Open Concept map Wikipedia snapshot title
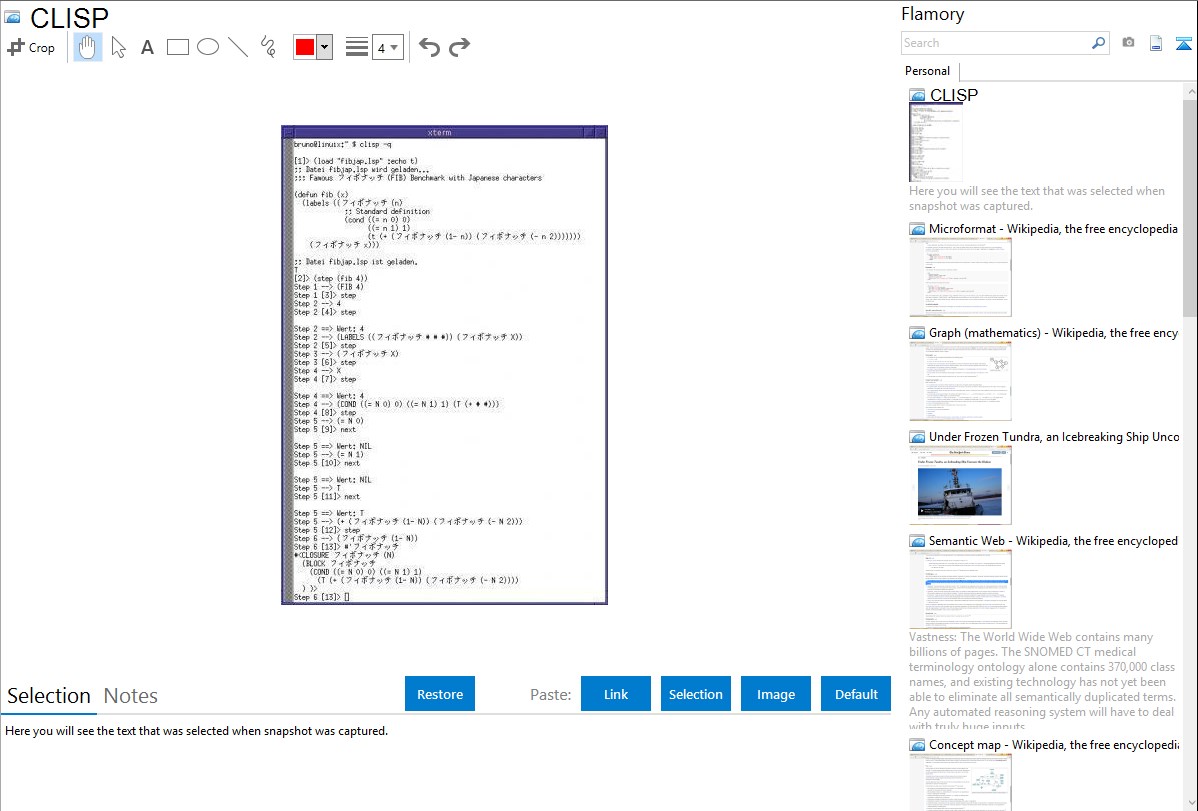The image size is (1198, 811). click(1054, 744)
